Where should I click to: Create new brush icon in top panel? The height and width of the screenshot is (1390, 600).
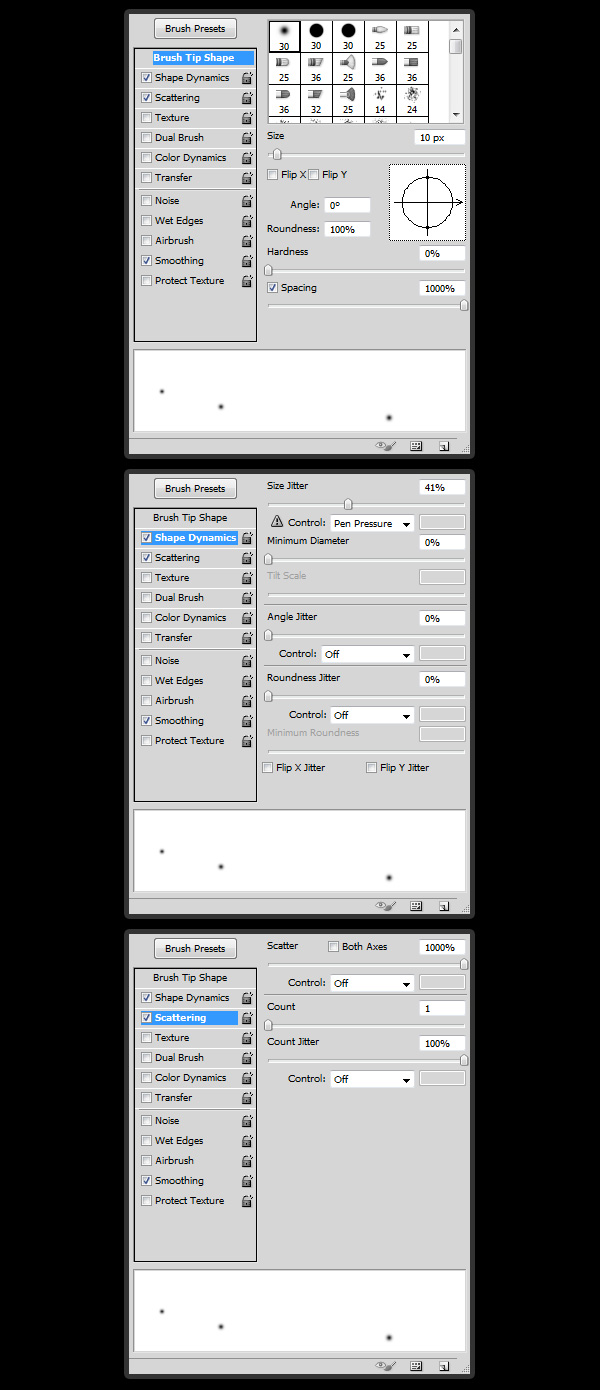coord(443,446)
